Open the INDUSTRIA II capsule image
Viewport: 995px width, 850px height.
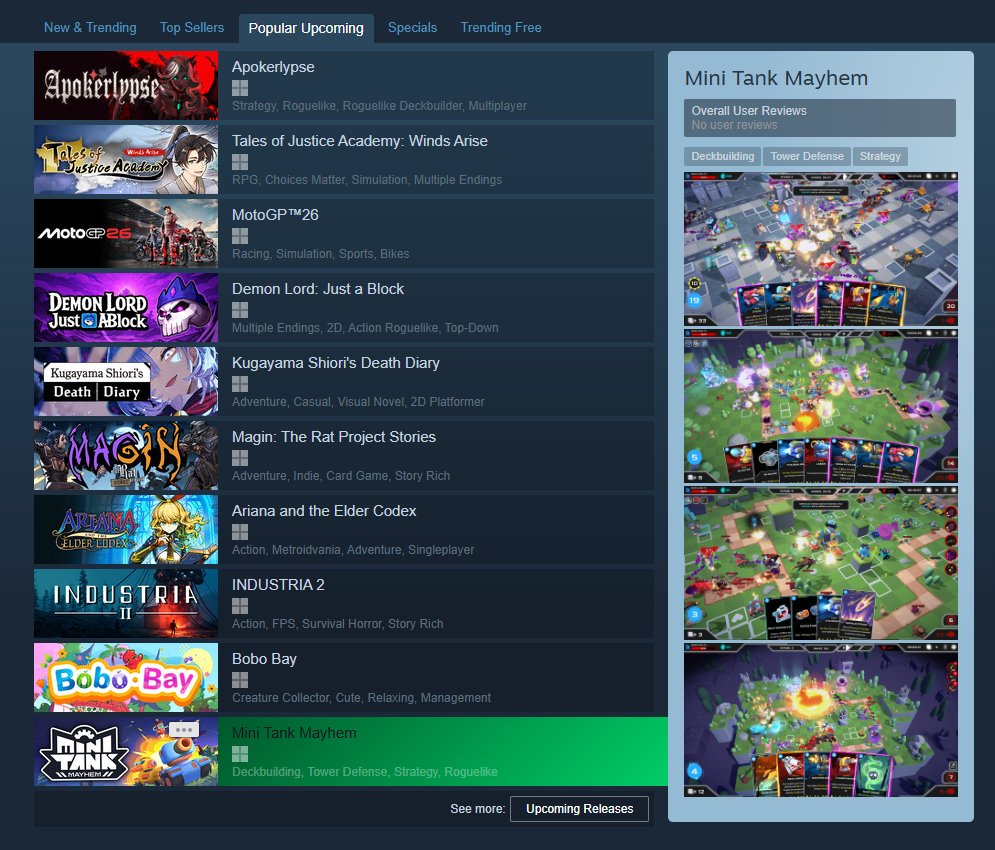(x=126, y=603)
